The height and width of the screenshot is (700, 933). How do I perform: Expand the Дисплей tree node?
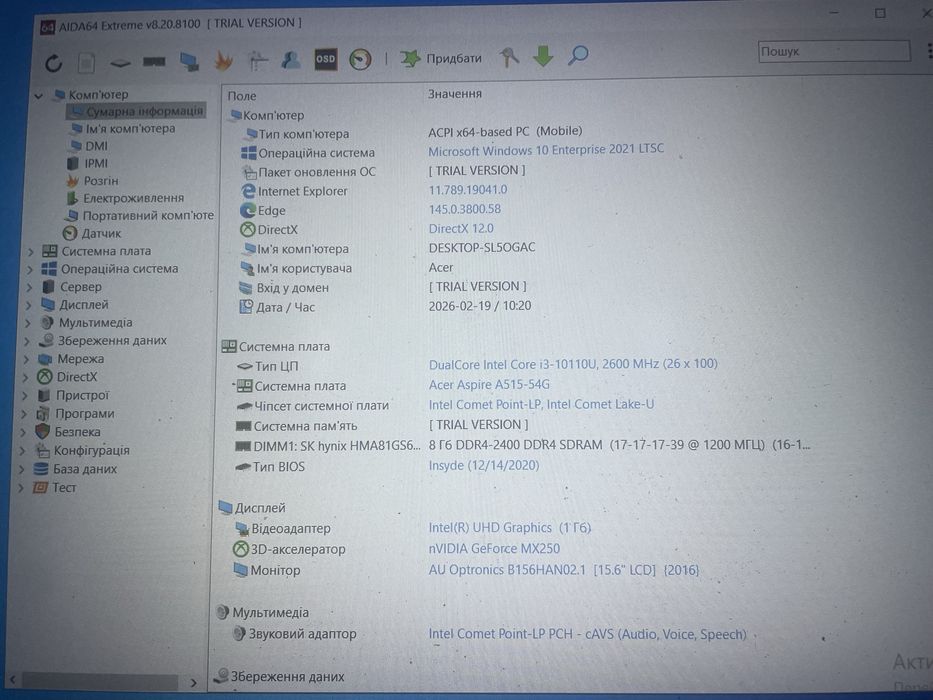point(29,306)
